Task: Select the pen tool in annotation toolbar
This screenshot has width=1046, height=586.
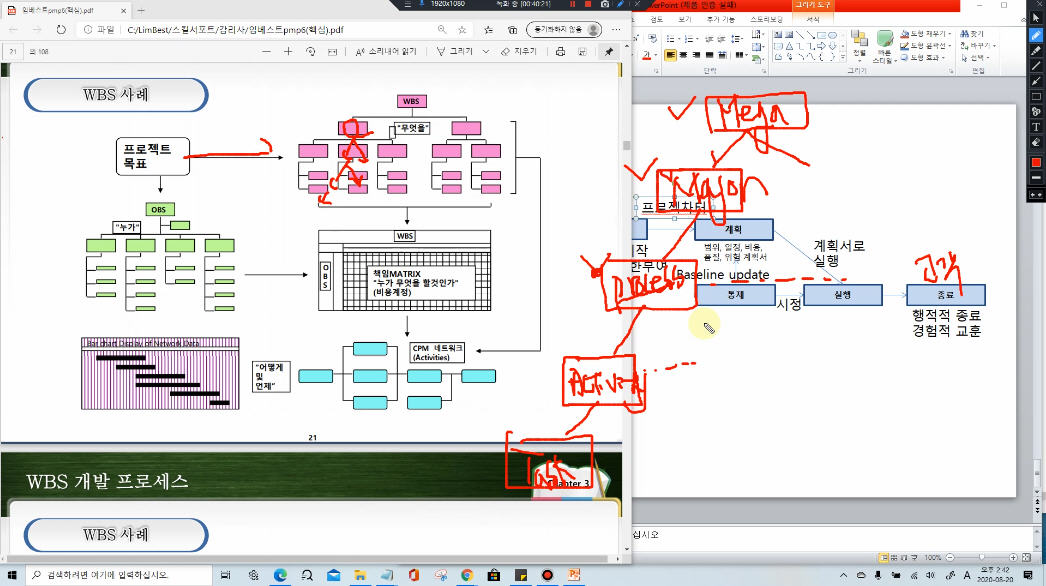Action: pyautogui.click(x=1035, y=35)
